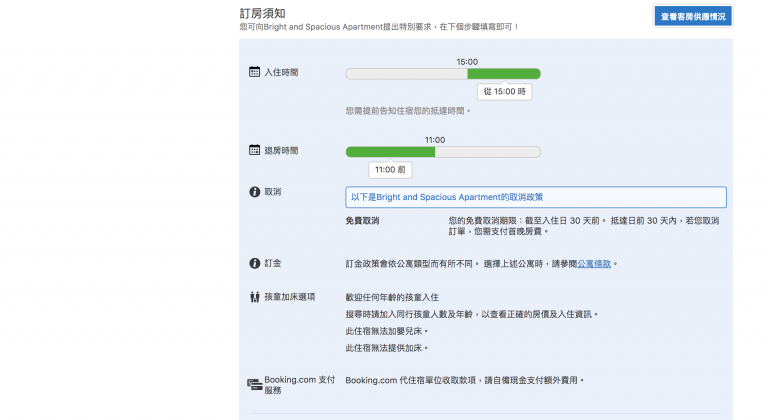Click the 從 15:00 時 tooltip label
768x420 pixels.
pos(504,91)
